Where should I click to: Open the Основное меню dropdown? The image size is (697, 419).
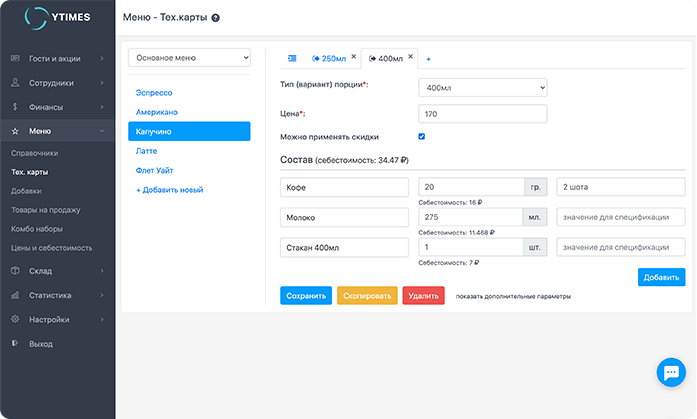point(190,58)
